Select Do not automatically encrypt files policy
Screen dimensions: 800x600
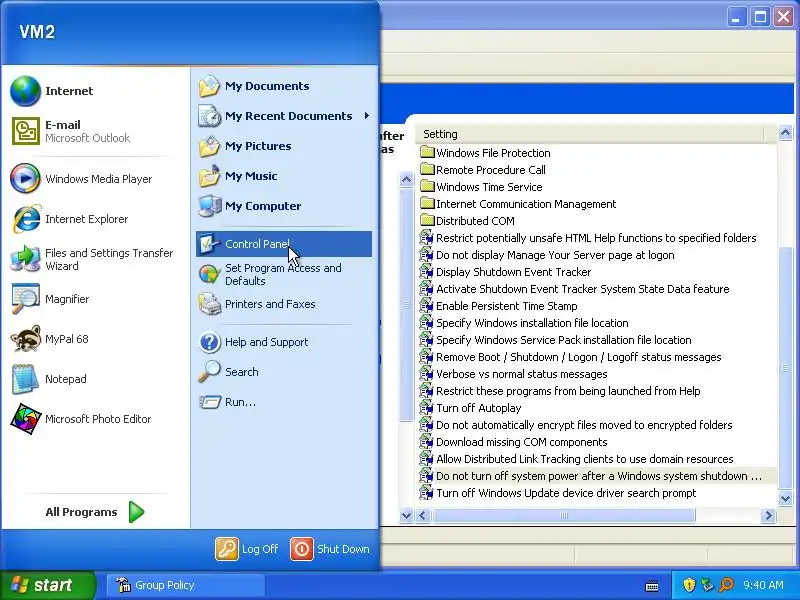[x=576, y=425]
